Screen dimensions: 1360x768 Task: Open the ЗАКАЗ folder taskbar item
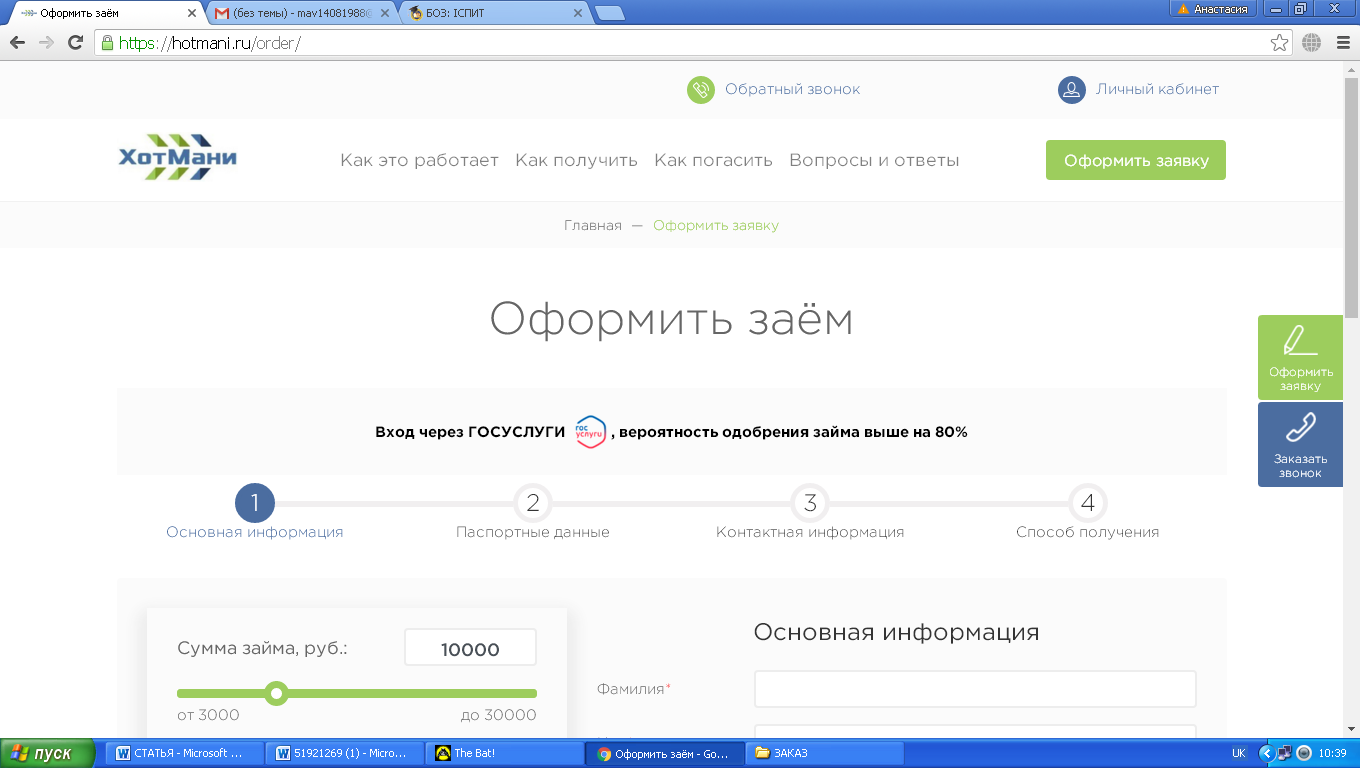(x=826, y=754)
